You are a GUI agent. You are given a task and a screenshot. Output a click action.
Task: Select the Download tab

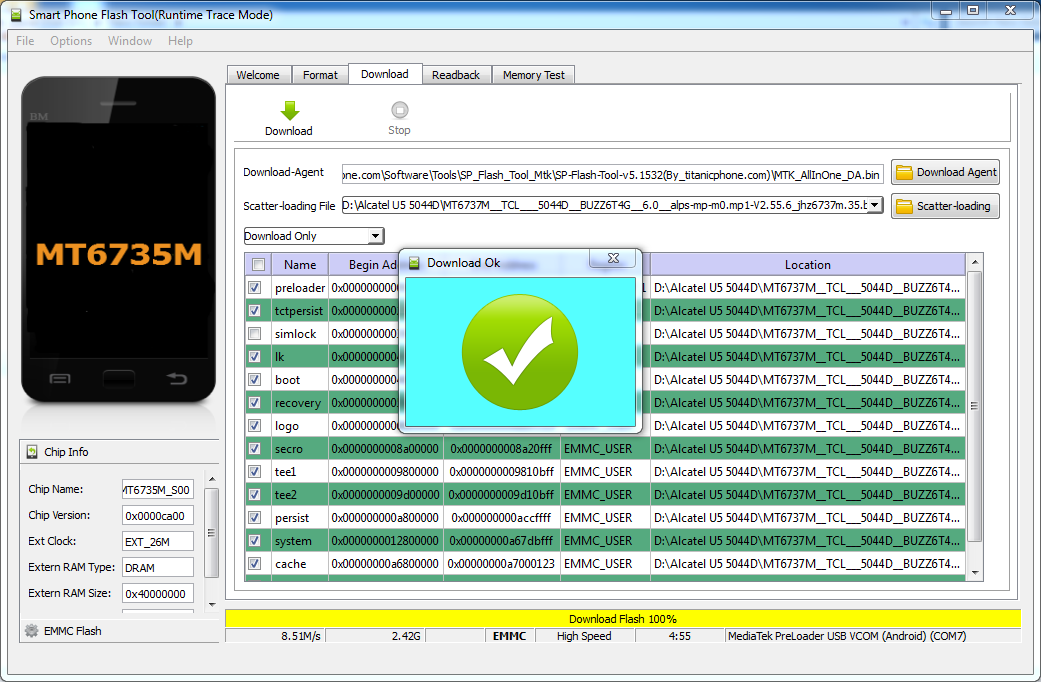(385, 74)
